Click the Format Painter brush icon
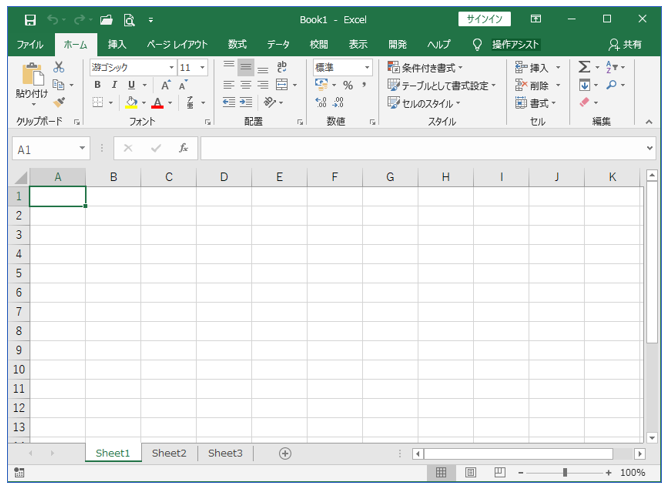The image size is (670, 490). tap(59, 102)
